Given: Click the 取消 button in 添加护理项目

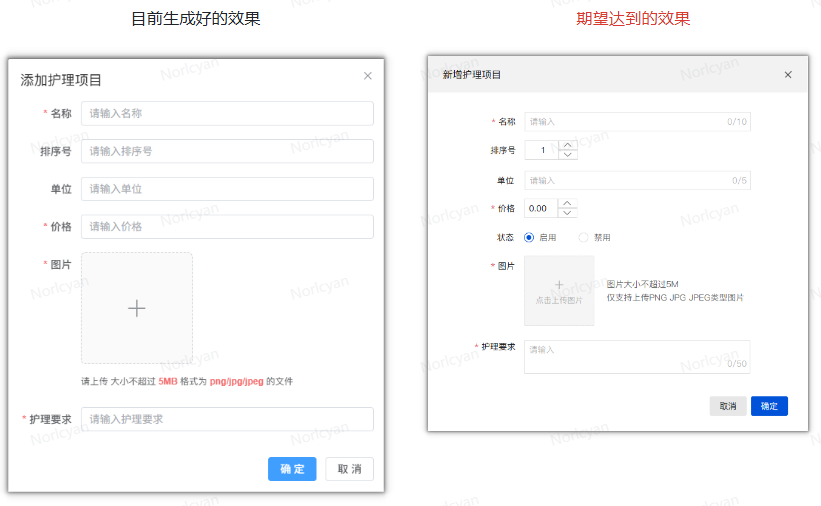Looking at the screenshot, I should (350, 469).
